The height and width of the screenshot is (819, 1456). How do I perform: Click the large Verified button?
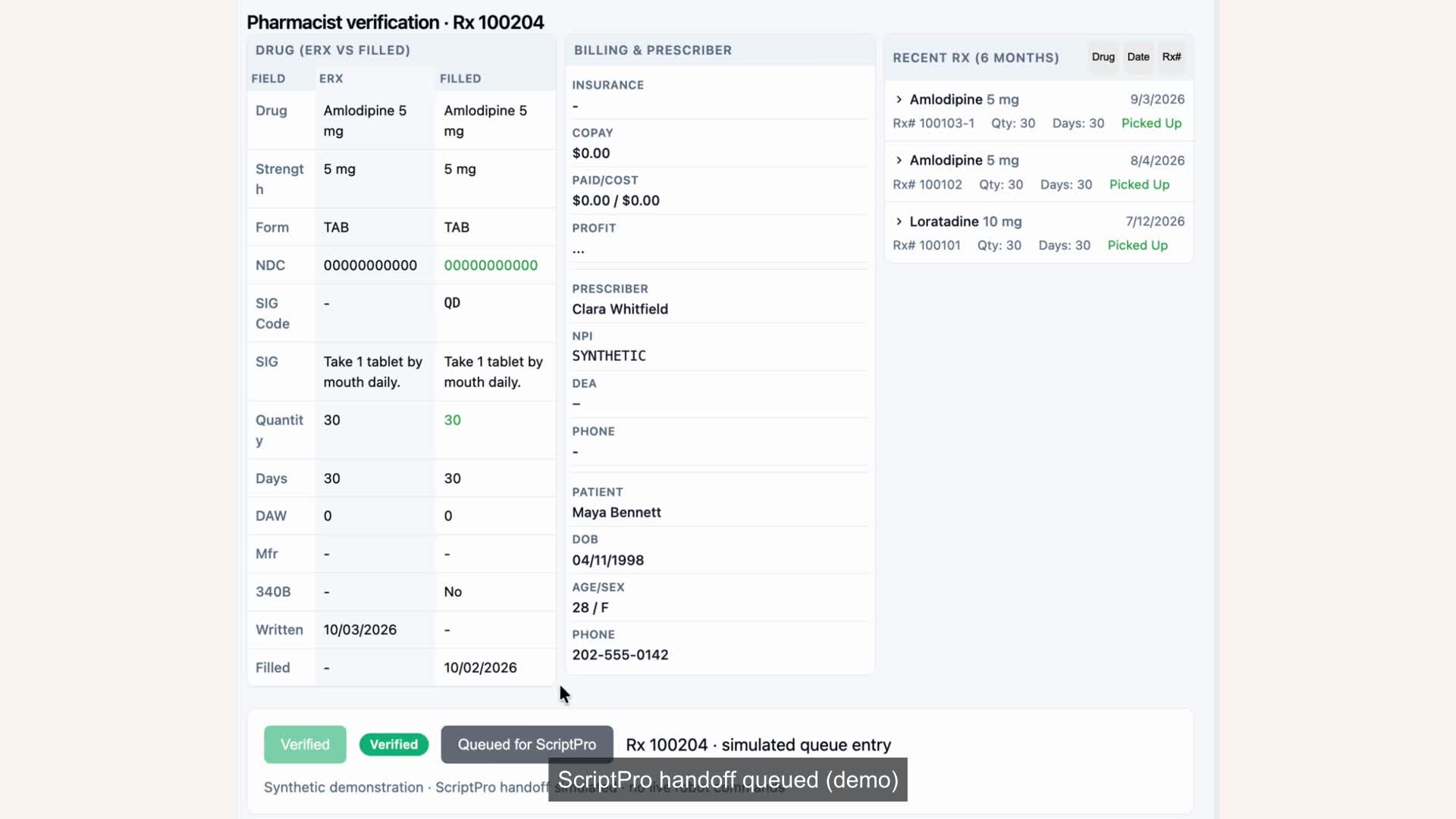[x=305, y=745]
